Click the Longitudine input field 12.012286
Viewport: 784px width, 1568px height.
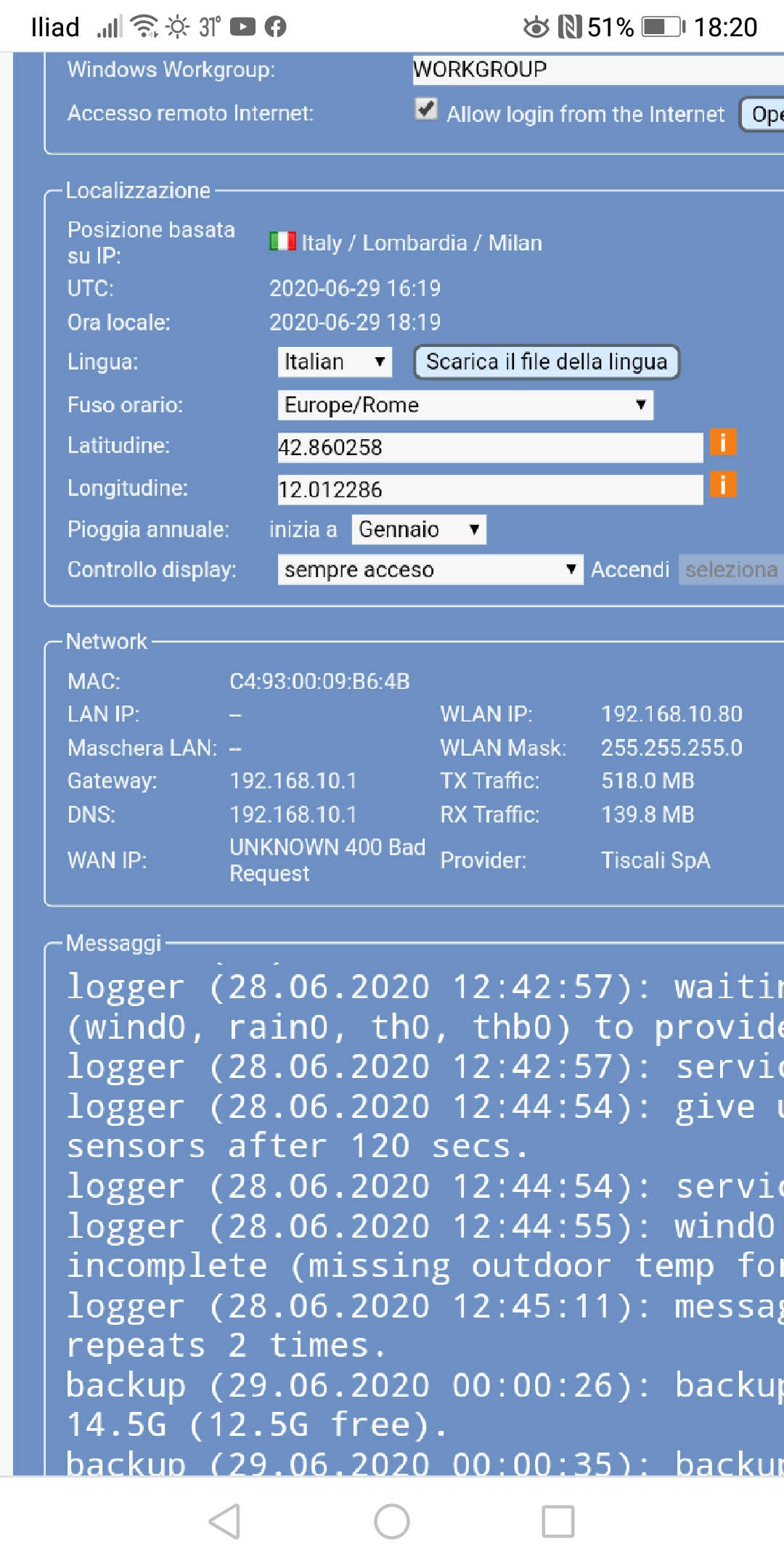[x=490, y=489]
